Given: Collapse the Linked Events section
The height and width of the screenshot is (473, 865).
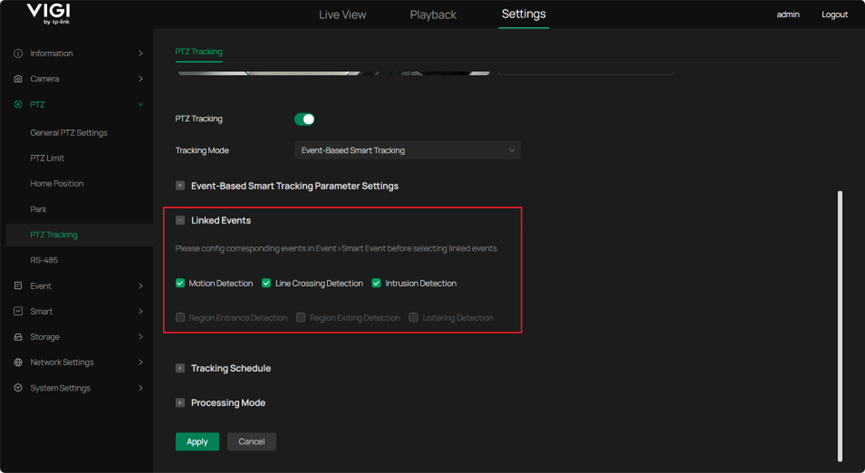Looking at the screenshot, I should coord(180,220).
